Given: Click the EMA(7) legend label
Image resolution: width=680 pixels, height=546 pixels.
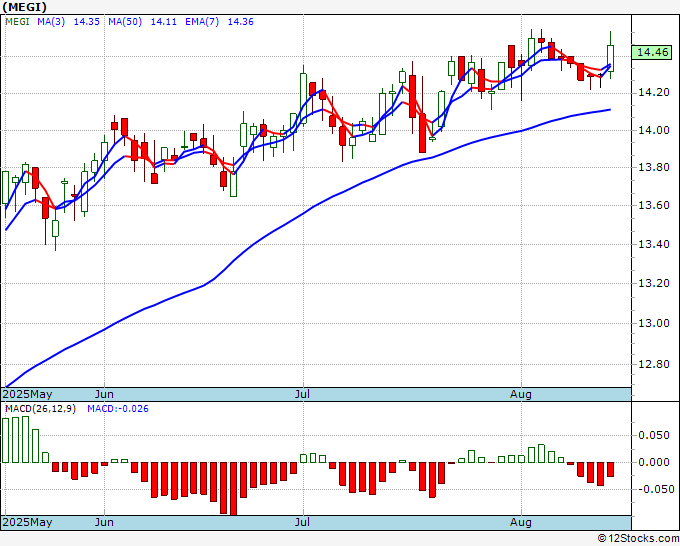Looking at the screenshot, I should (x=202, y=22).
